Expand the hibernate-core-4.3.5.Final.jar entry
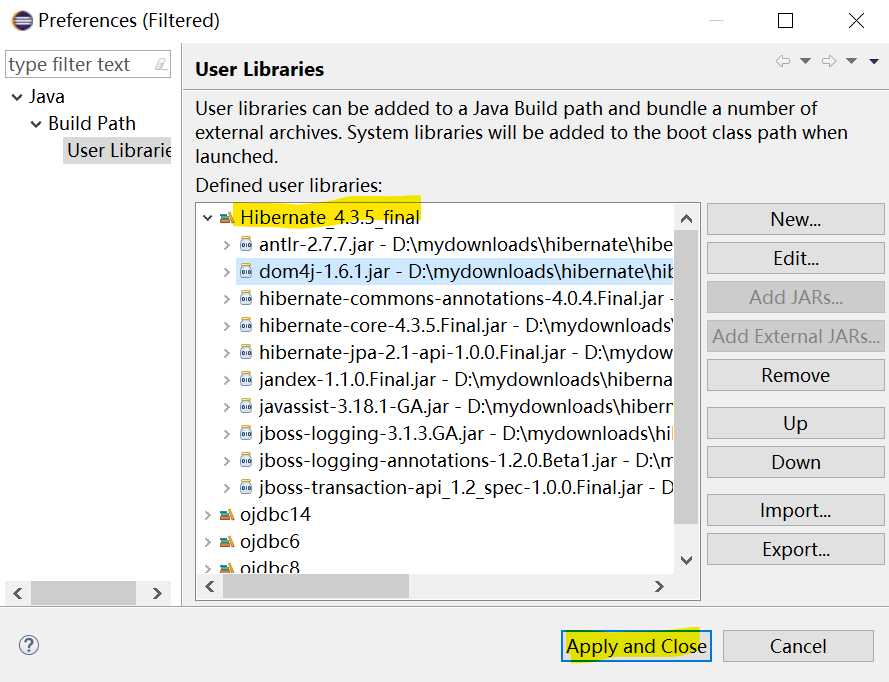Image resolution: width=889 pixels, height=682 pixels. pos(227,326)
